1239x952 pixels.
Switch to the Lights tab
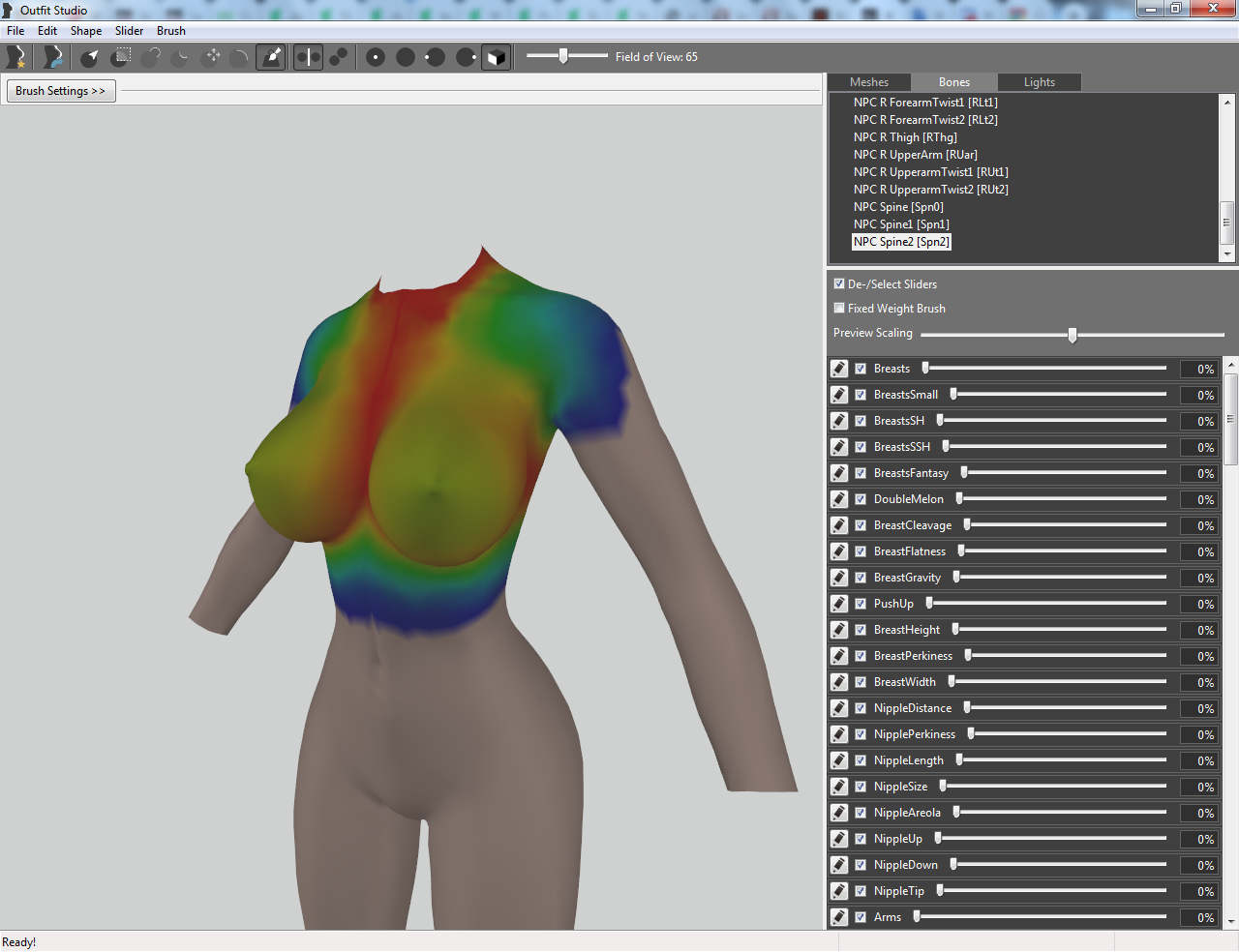click(1040, 82)
